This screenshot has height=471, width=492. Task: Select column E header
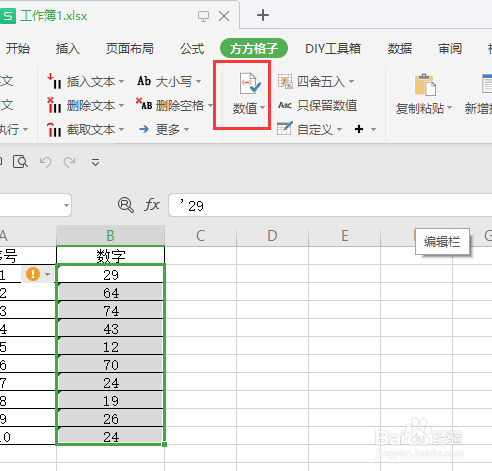click(x=345, y=236)
